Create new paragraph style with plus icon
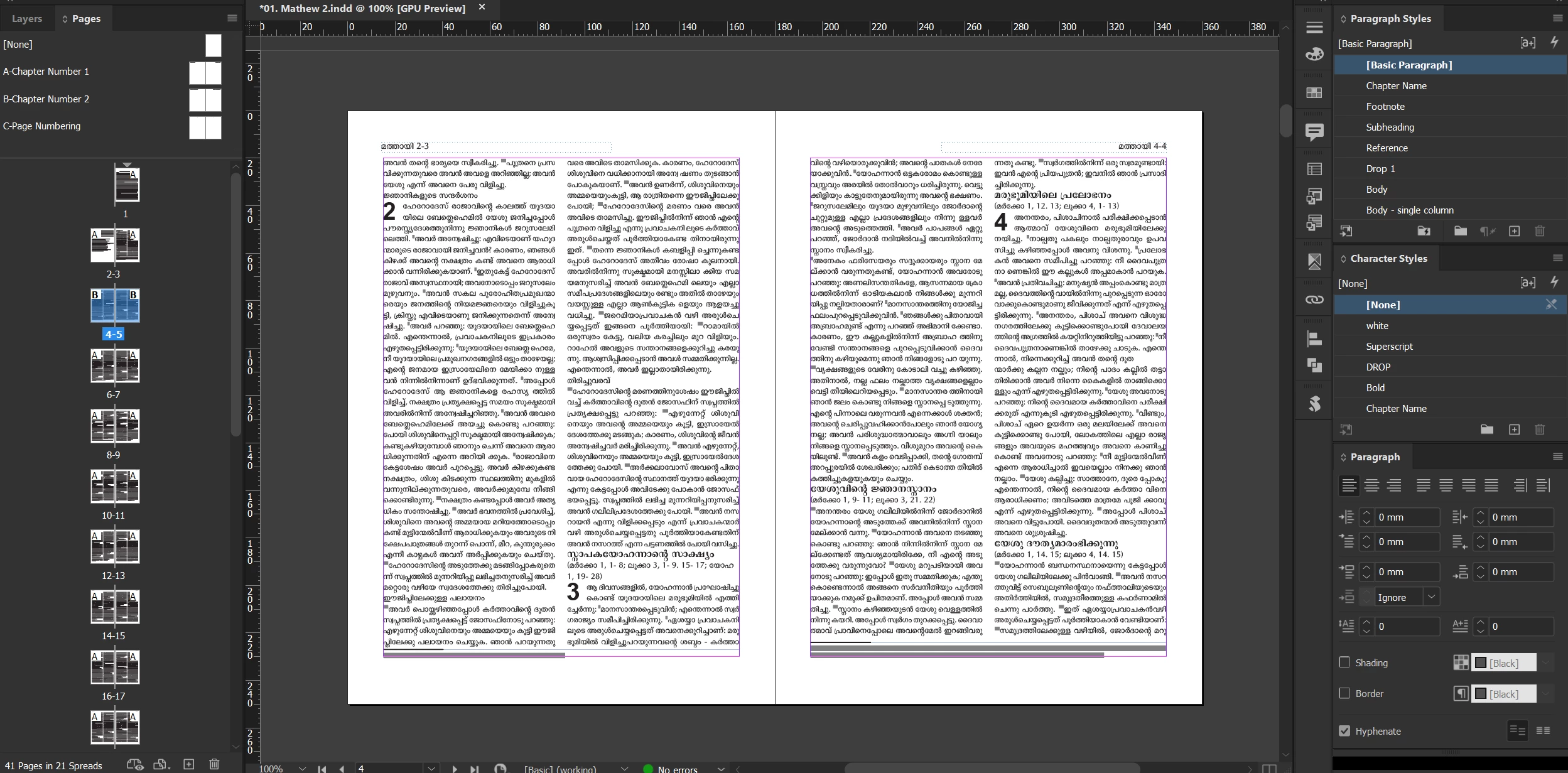Viewport: 1568px width, 773px height. pyautogui.click(x=1514, y=231)
